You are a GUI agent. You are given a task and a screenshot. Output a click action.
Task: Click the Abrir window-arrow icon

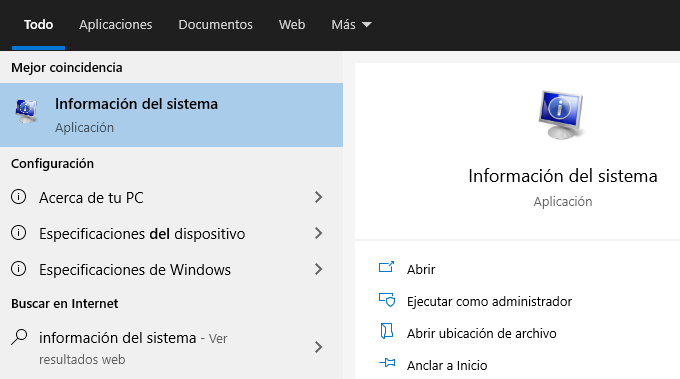coord(386,267)
